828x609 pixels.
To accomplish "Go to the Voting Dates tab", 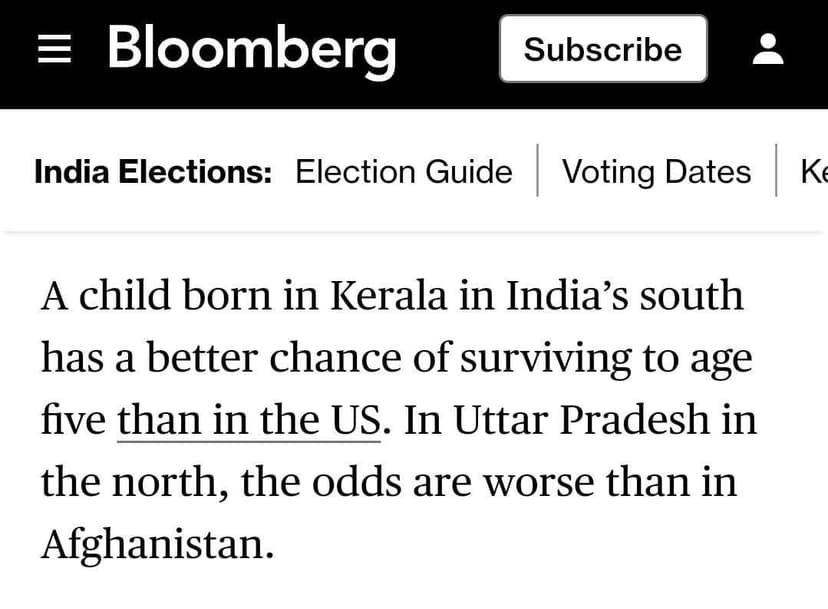I will click(x=656, y=172).
